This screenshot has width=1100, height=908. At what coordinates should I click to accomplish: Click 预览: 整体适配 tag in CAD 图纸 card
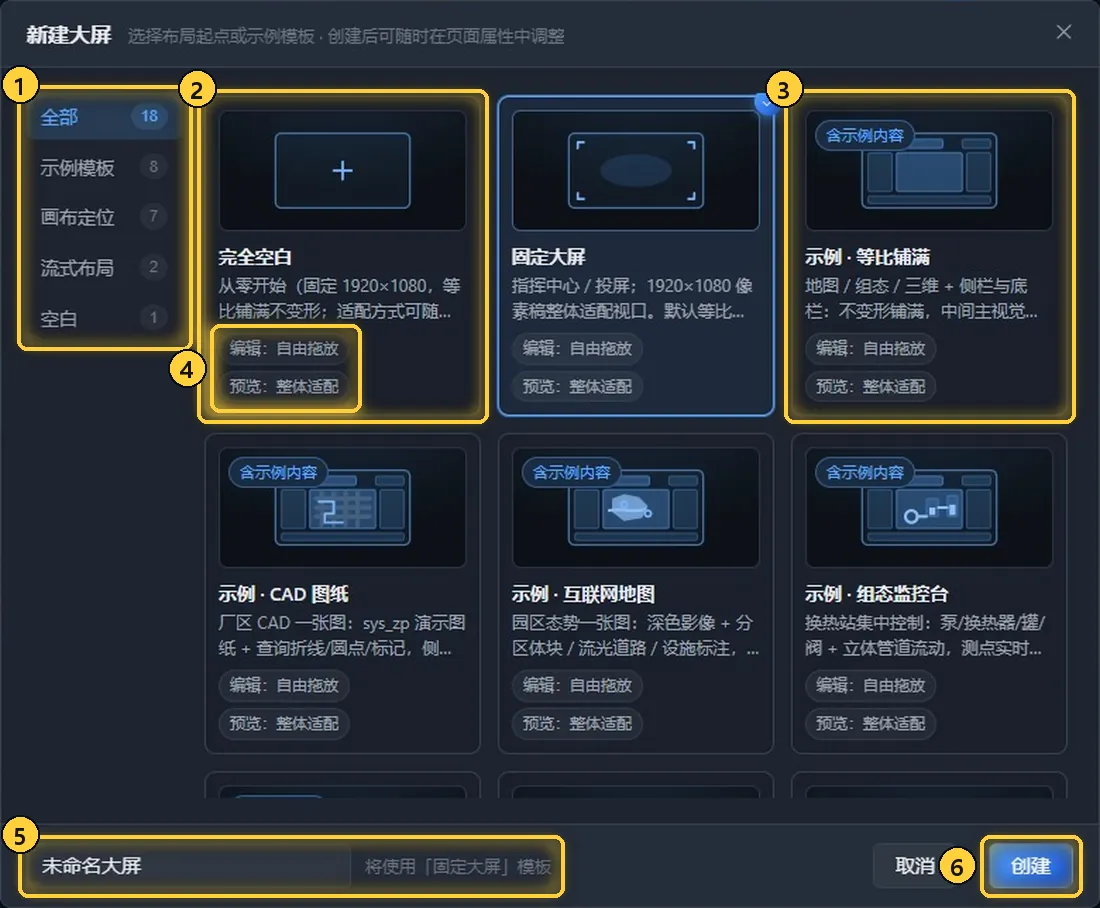(x=283, y=723)
